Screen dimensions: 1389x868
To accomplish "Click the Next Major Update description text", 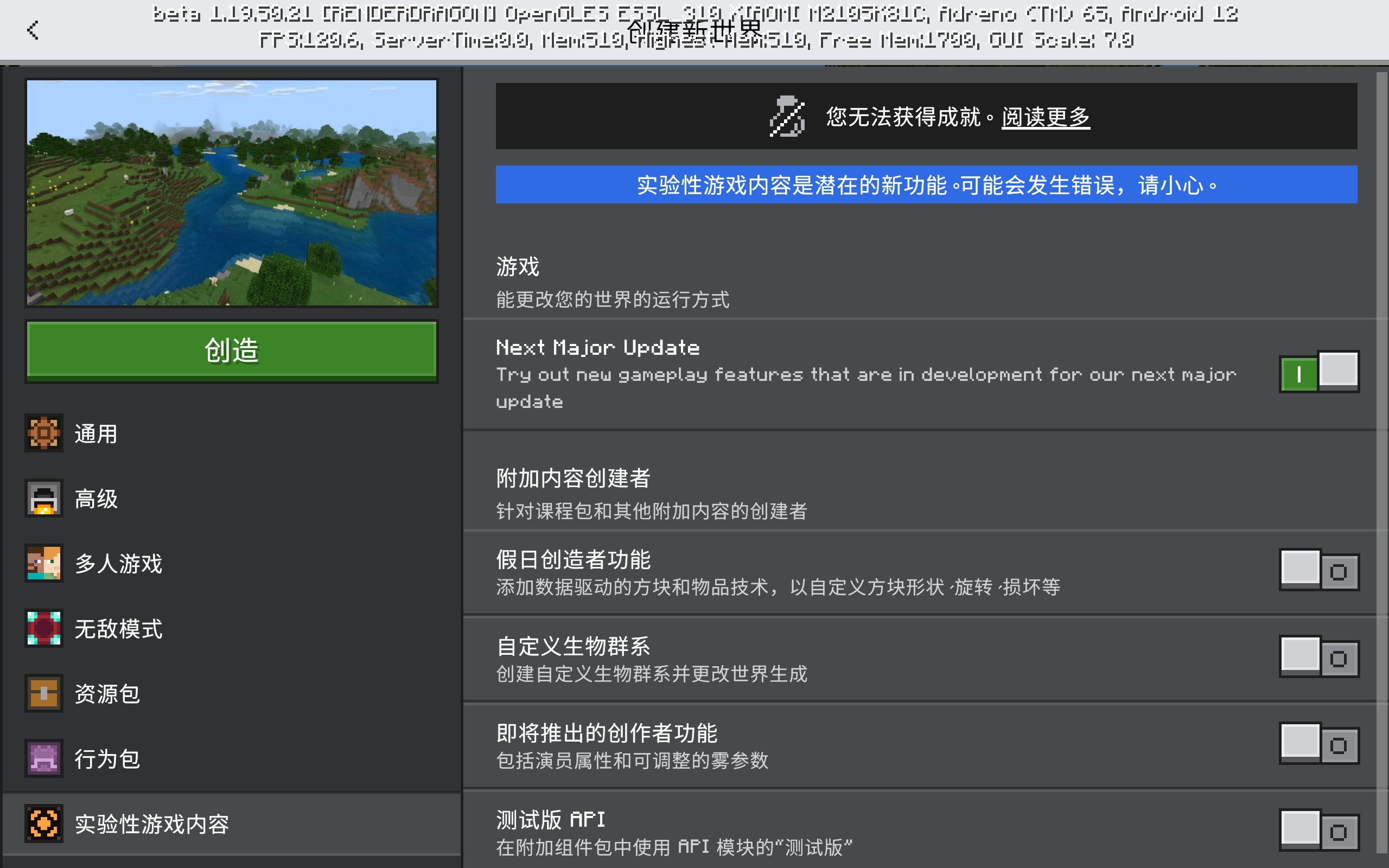I will pos(866,387).
